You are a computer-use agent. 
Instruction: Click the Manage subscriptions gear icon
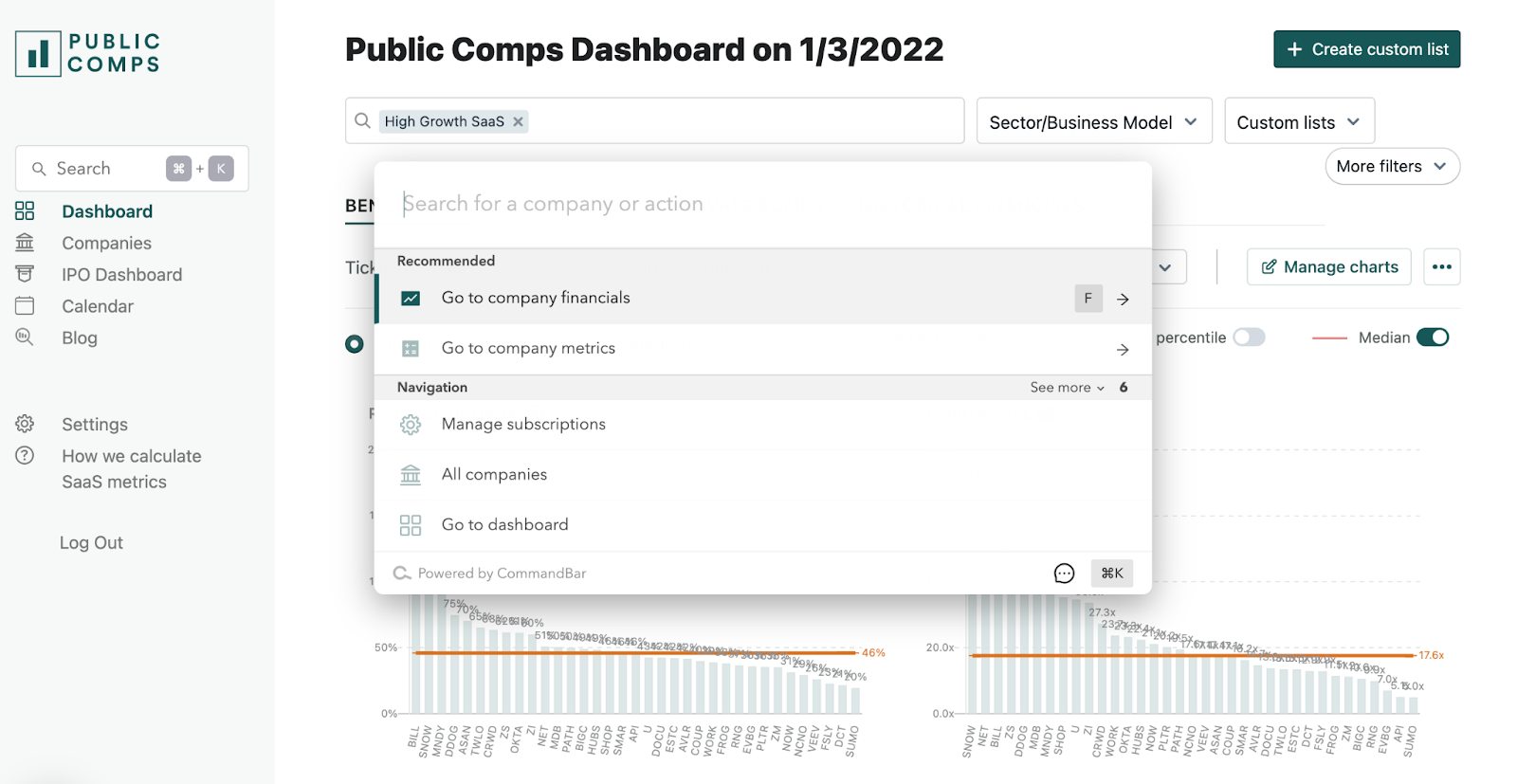pyautogui.click(x=411, y=425)
